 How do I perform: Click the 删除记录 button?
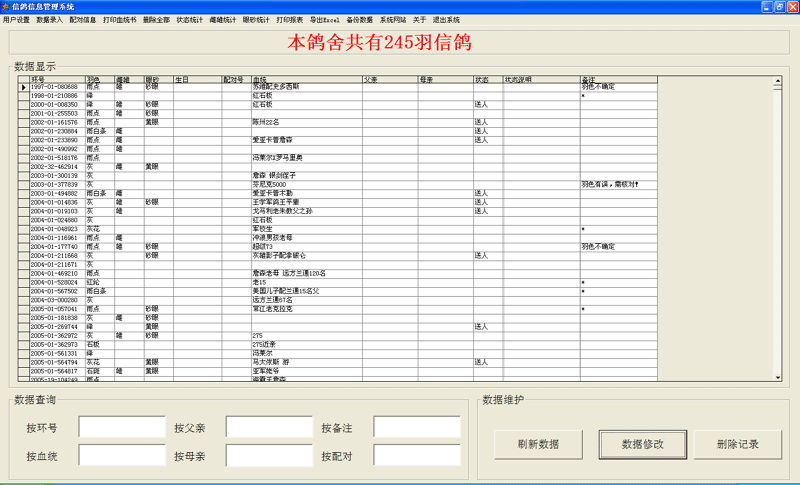[x=737, y=443]
